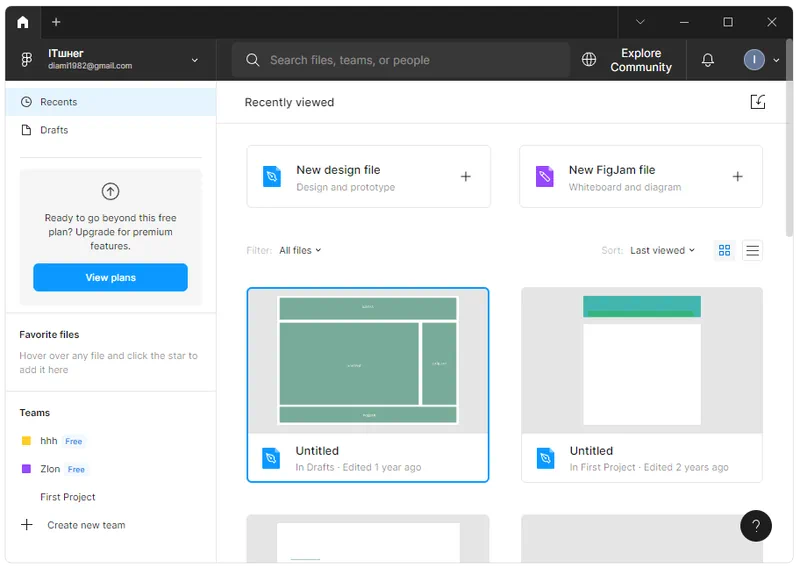Image resolution: width=800 pixels, height=568 pixels.
Task: Click the blue design file icon in New design file
Action: [271, 177]
